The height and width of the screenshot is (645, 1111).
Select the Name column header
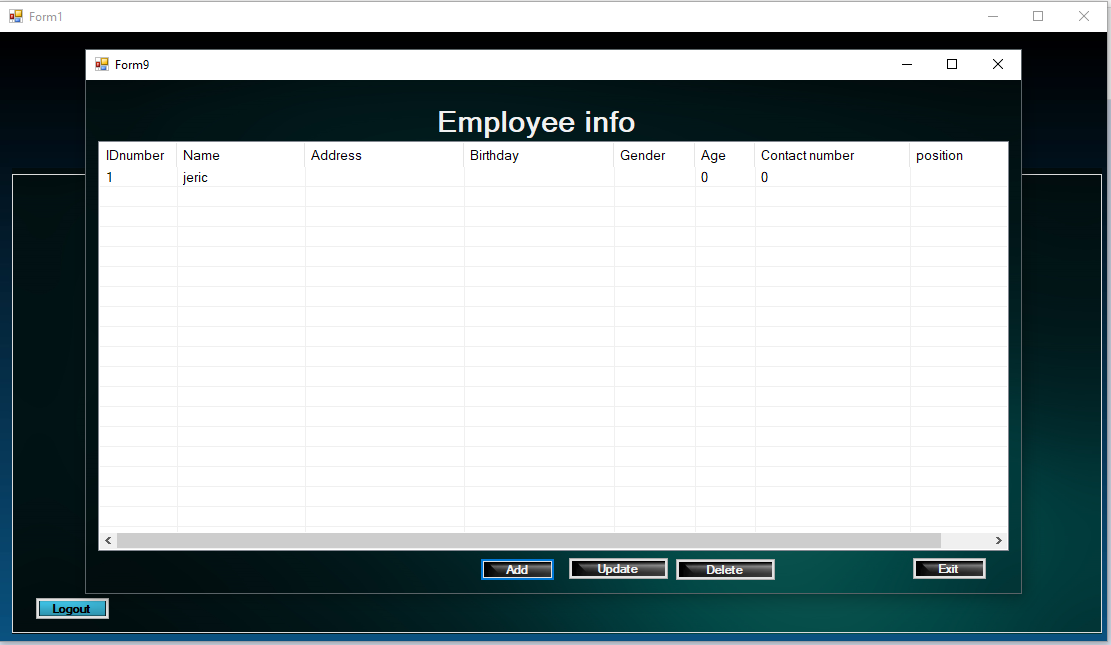pyautogui.click(x=240, y=155)
